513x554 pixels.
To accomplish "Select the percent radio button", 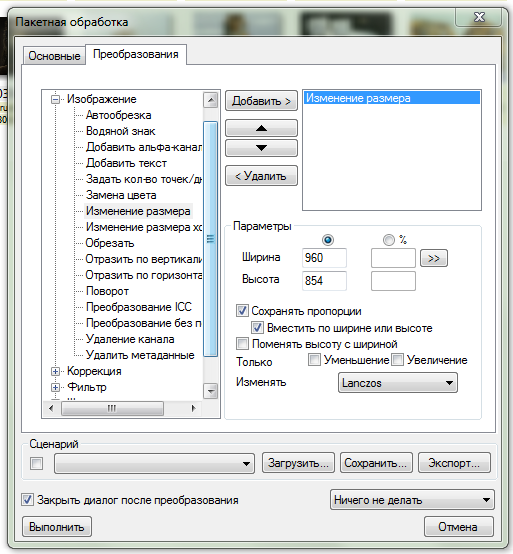I will [x=389, y=240].
